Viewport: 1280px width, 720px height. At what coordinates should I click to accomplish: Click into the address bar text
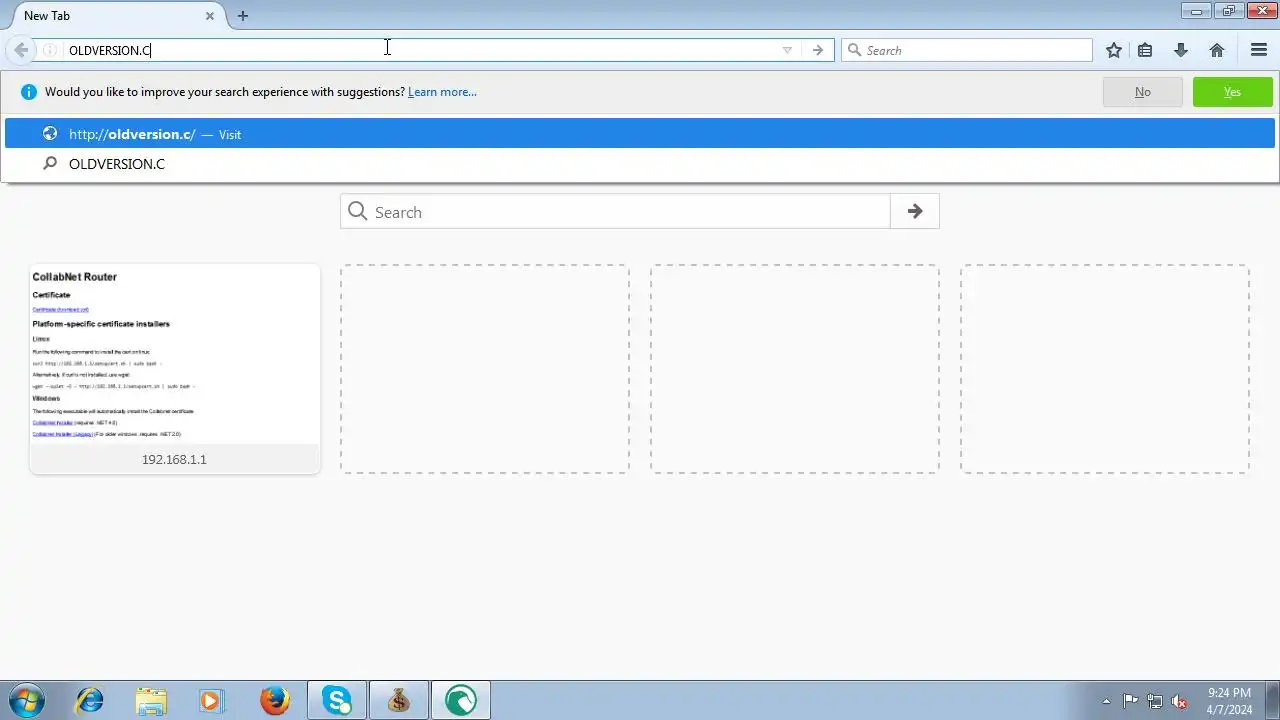click(x=110, y=50)
